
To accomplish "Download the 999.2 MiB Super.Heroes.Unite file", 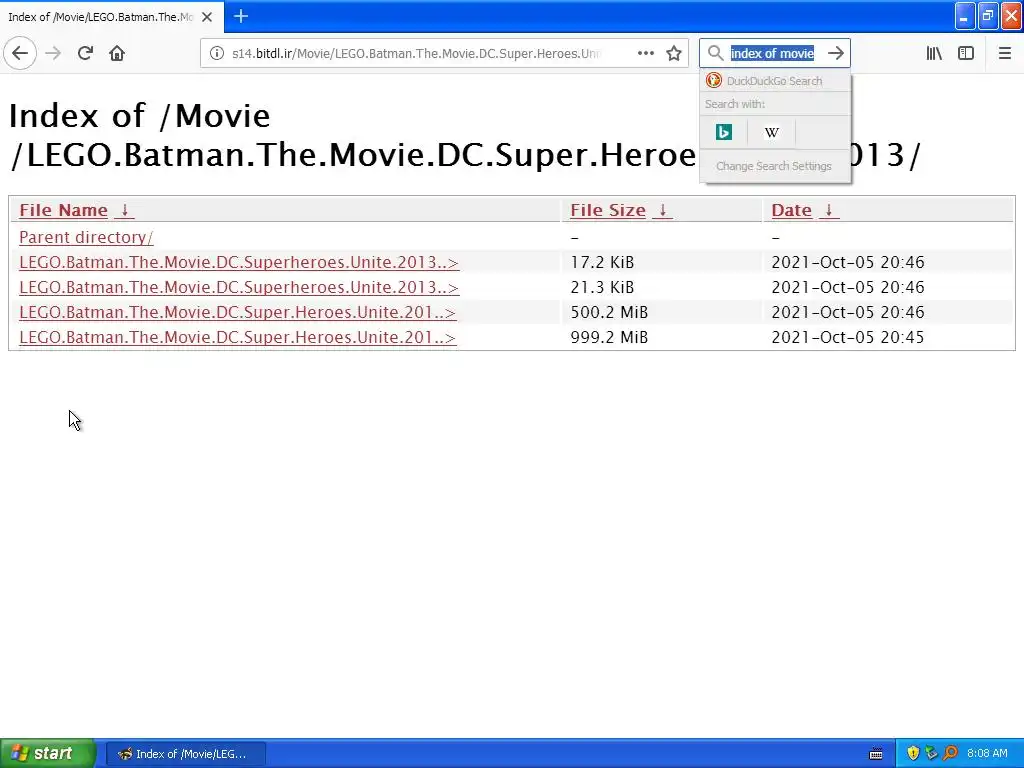I will [238, 338].
